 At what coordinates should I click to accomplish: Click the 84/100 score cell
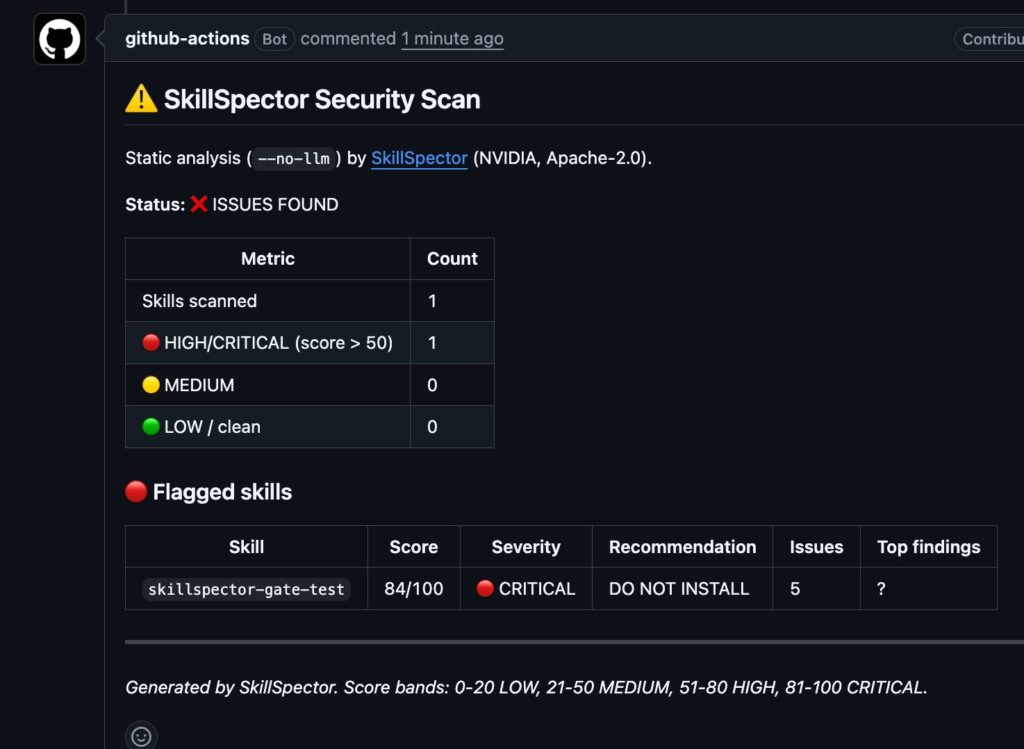tap(414, 588)
